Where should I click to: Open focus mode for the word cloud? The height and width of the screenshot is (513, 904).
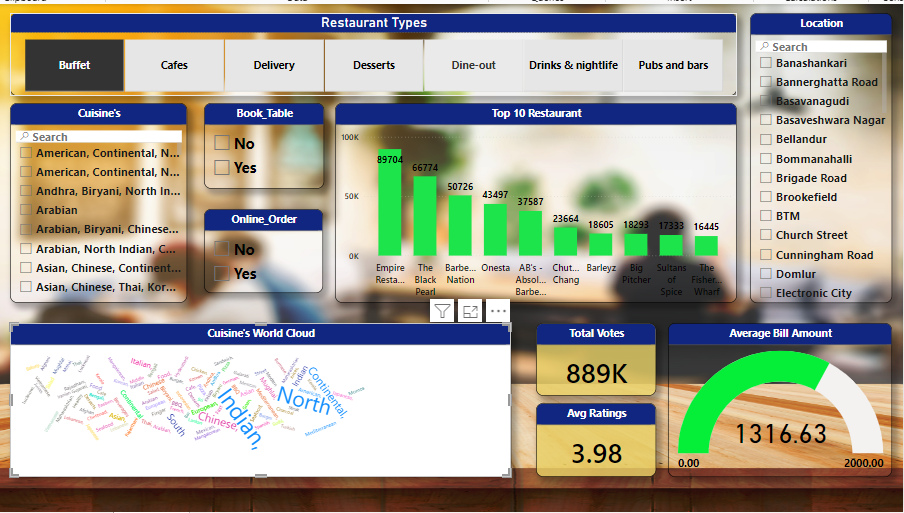471,312
